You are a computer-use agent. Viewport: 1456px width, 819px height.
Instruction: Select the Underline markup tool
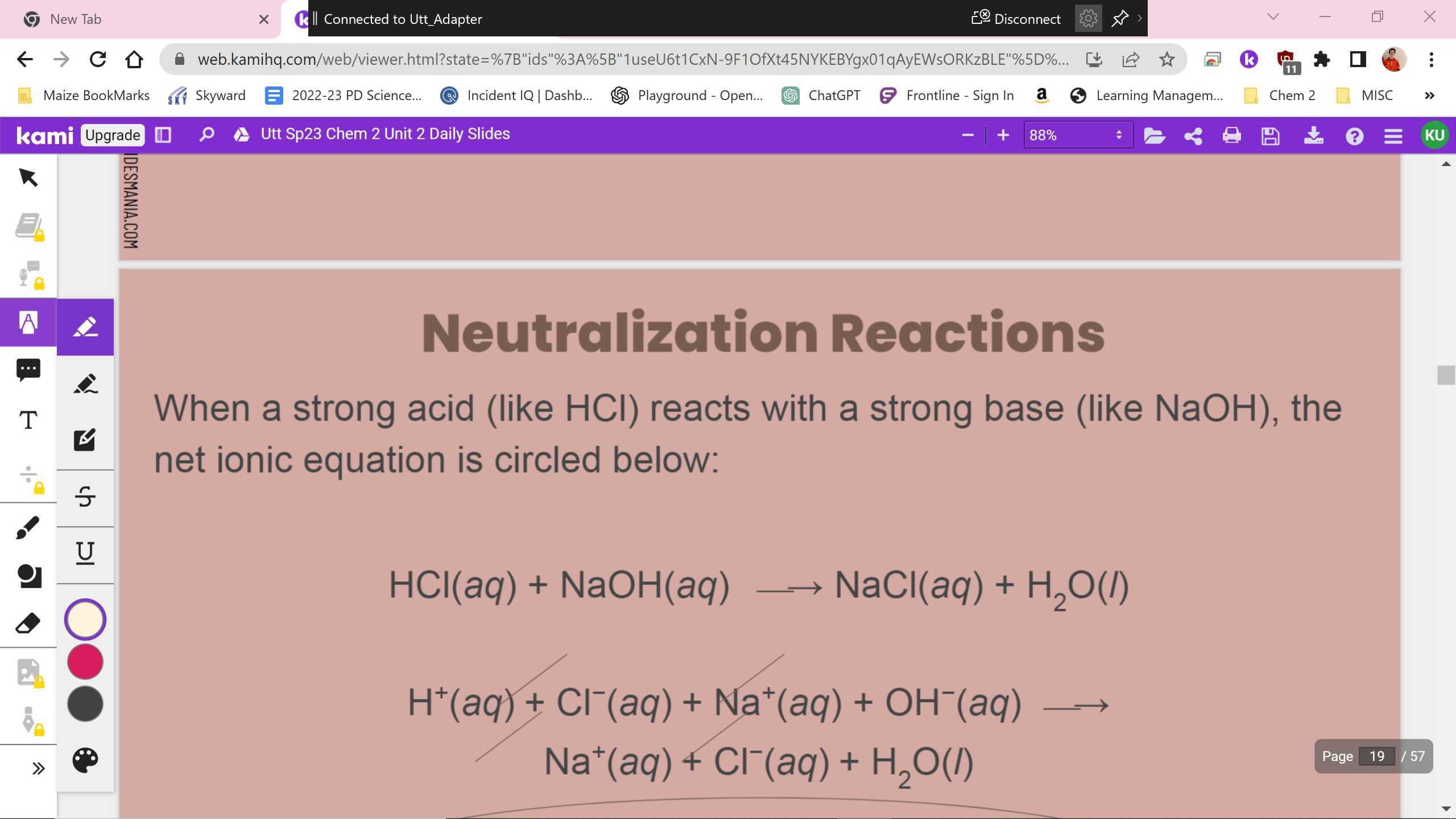(x=85, y=553)
